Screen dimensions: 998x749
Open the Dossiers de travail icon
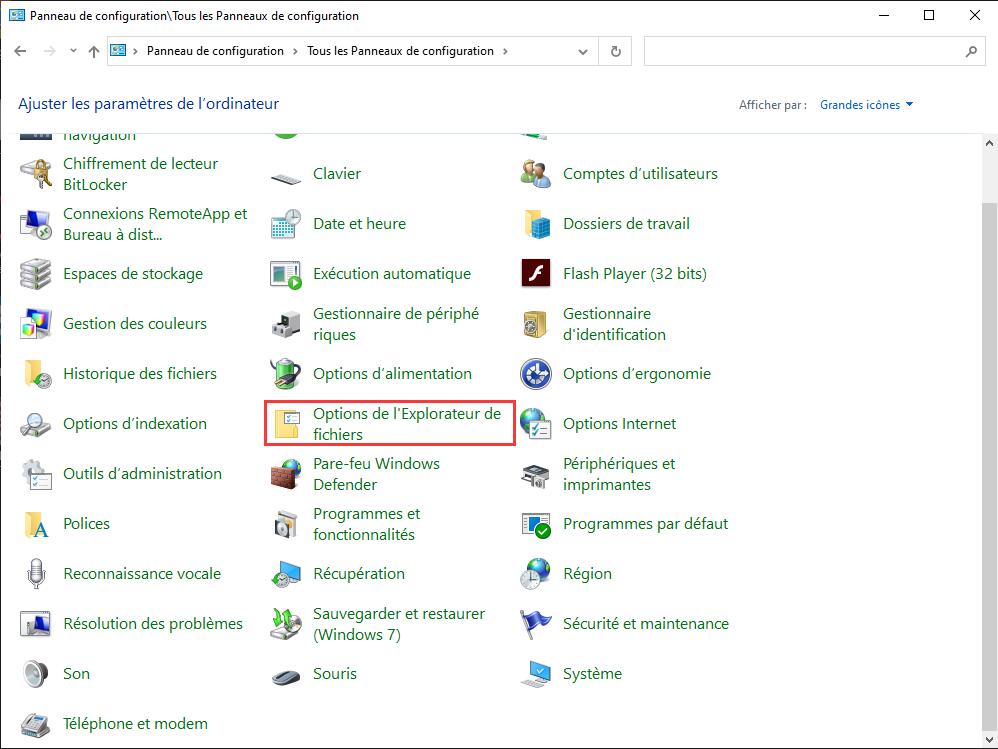tap(535, 224)
